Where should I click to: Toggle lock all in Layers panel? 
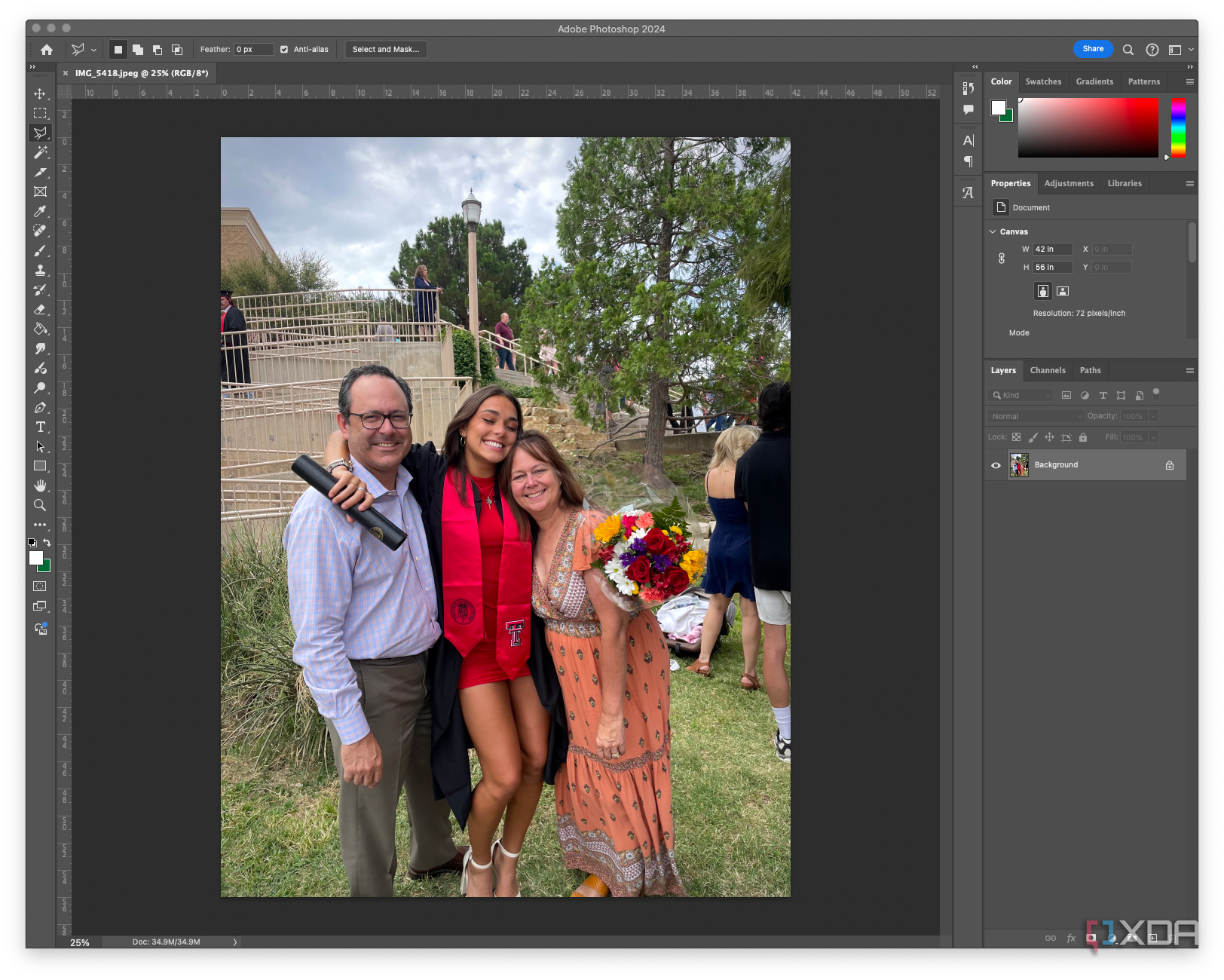coord(1083,437)
